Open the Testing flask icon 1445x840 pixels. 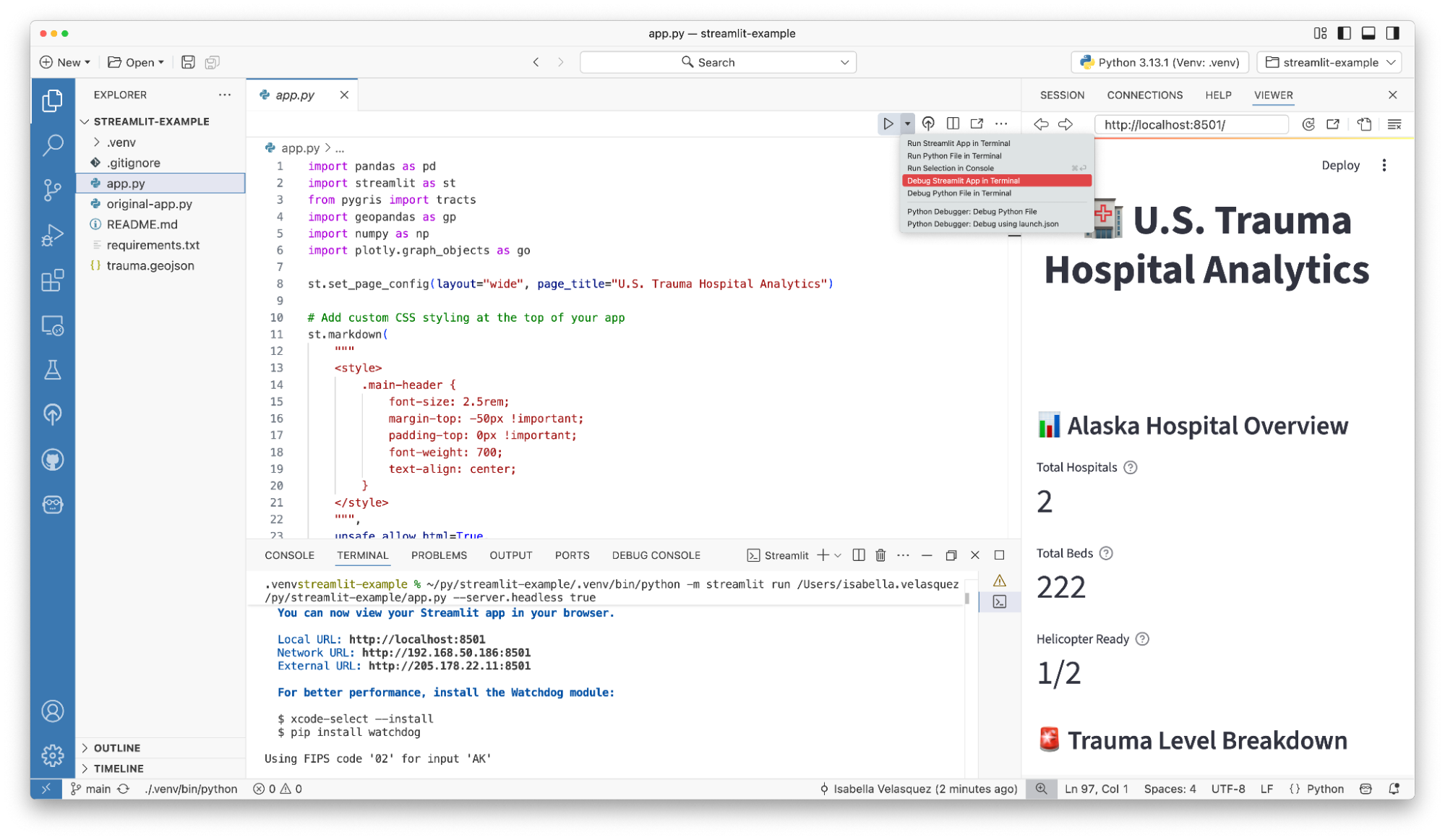click(x=52, y=369)
